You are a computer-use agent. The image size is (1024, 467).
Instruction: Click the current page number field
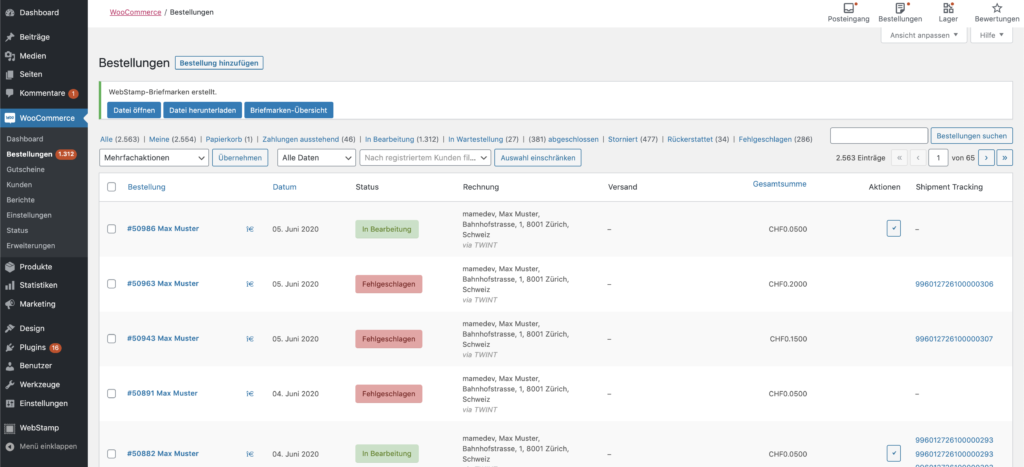point(938,157)
